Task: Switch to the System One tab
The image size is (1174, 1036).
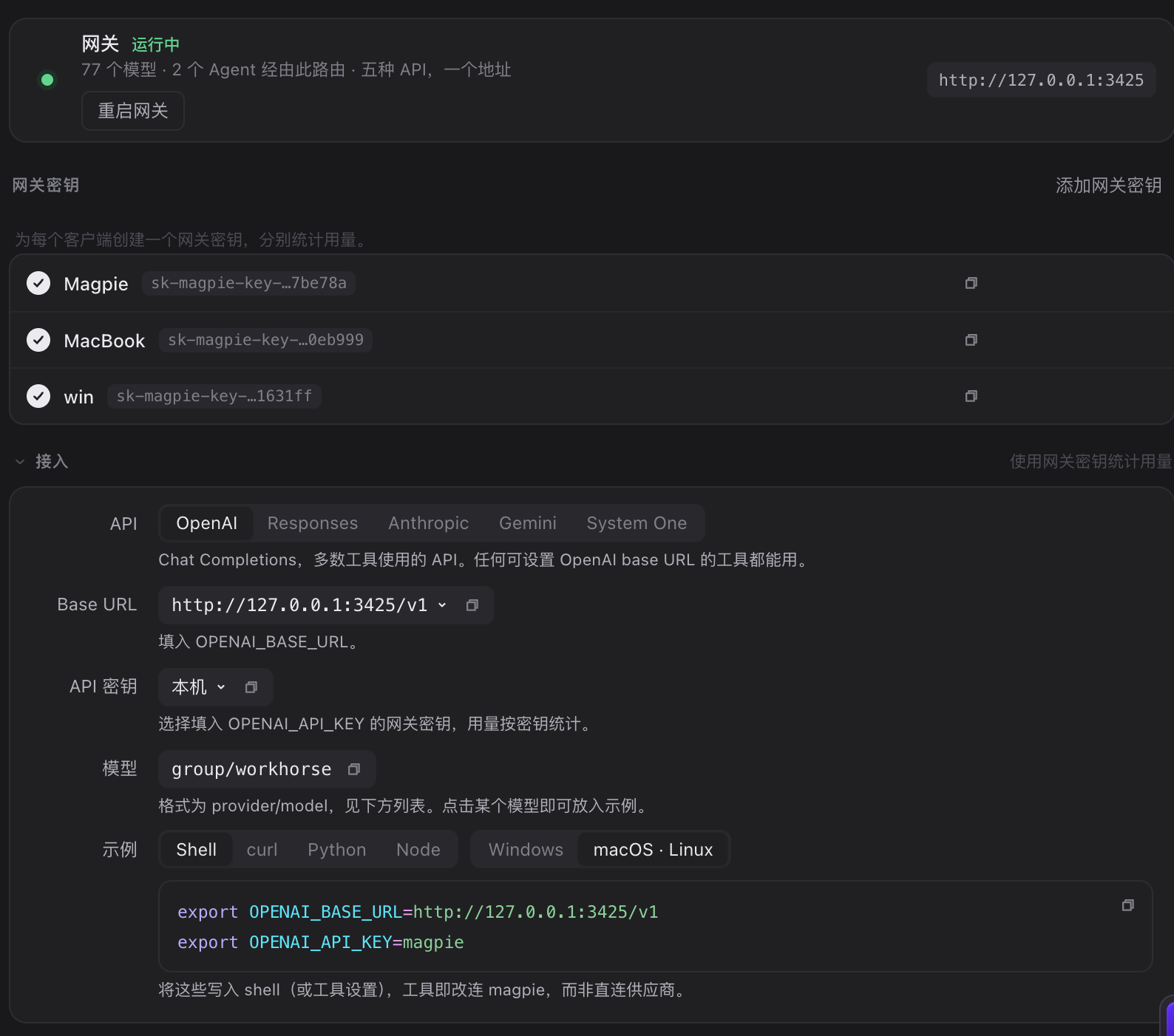Action: pos(637,523)
